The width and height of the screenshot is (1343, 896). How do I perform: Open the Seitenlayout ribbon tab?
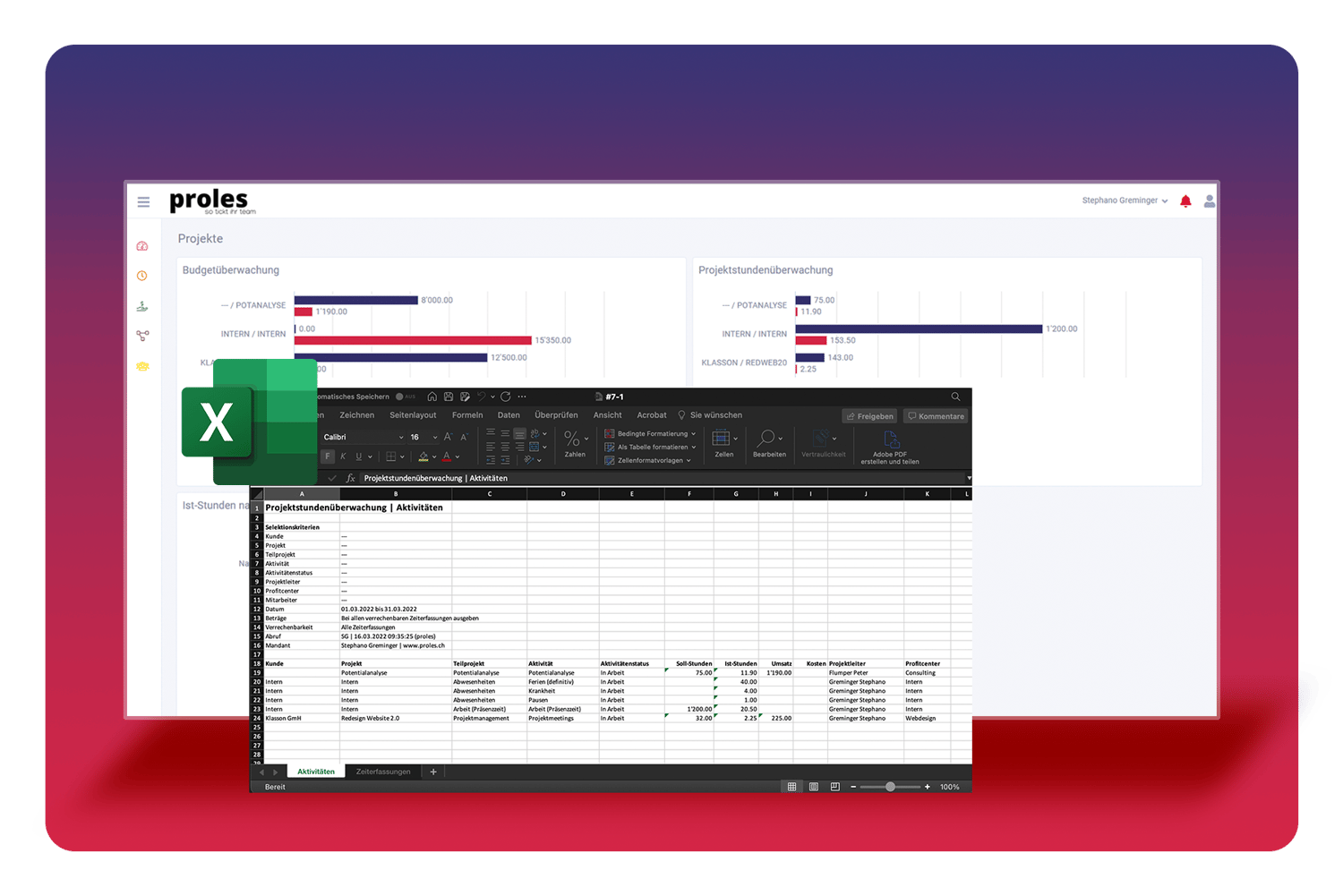(413, 415)
